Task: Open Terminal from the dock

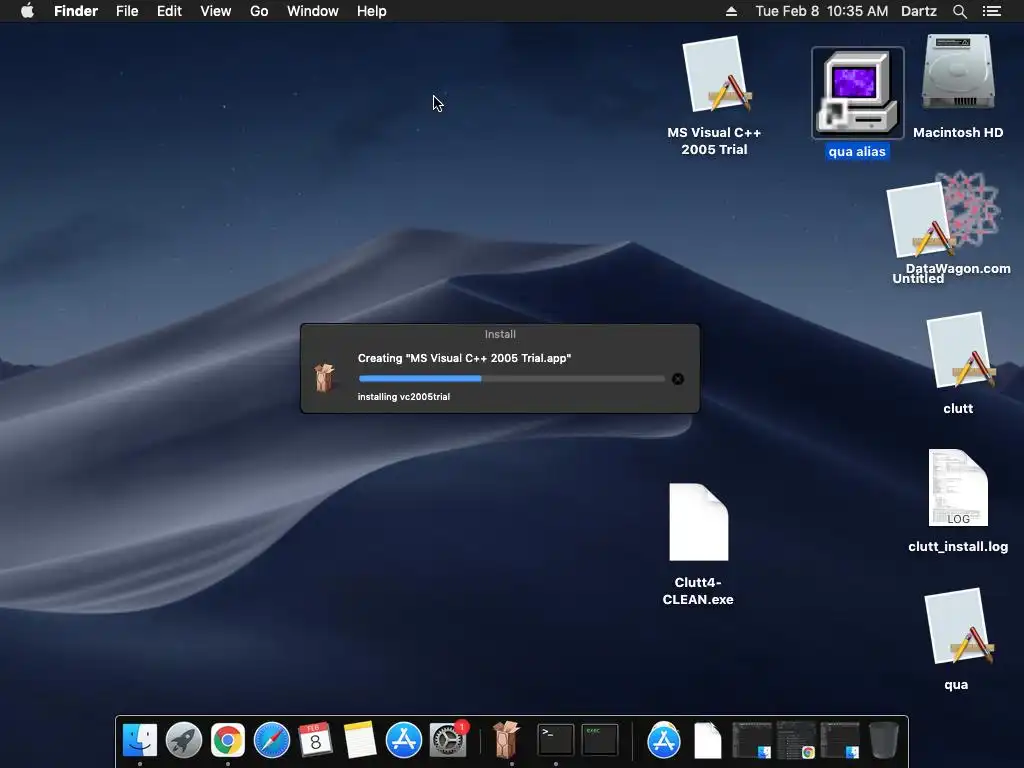Action: pos(556,741)
